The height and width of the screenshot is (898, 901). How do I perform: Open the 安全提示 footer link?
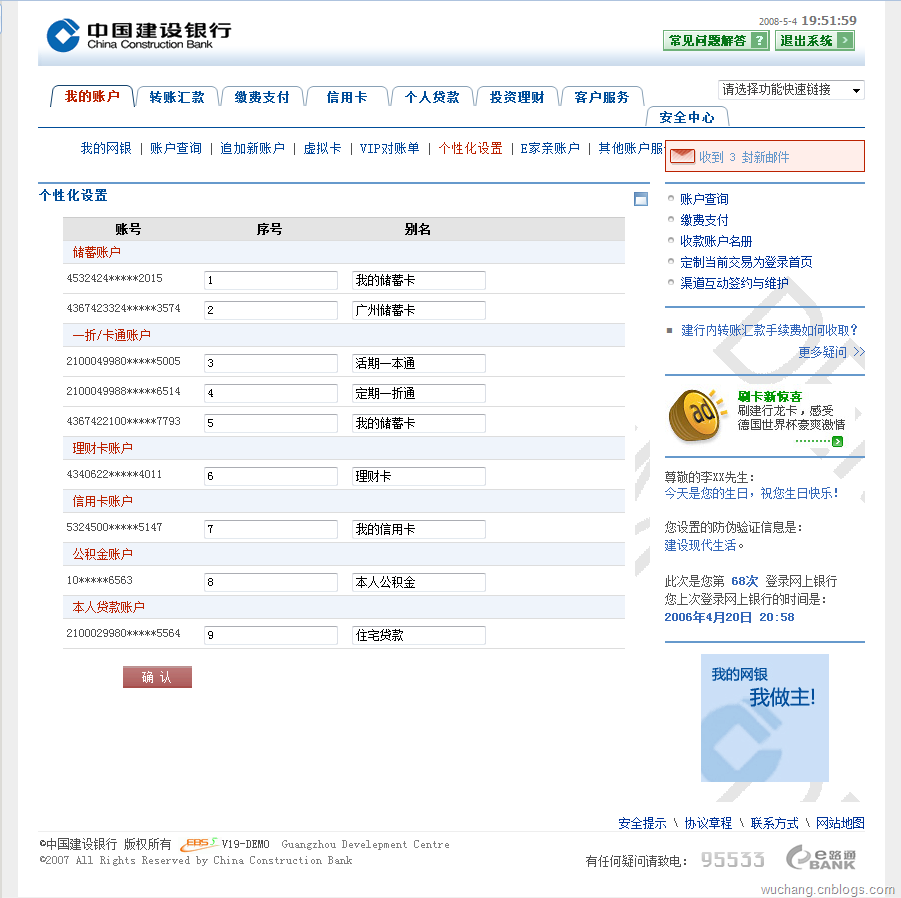point(642,823)
